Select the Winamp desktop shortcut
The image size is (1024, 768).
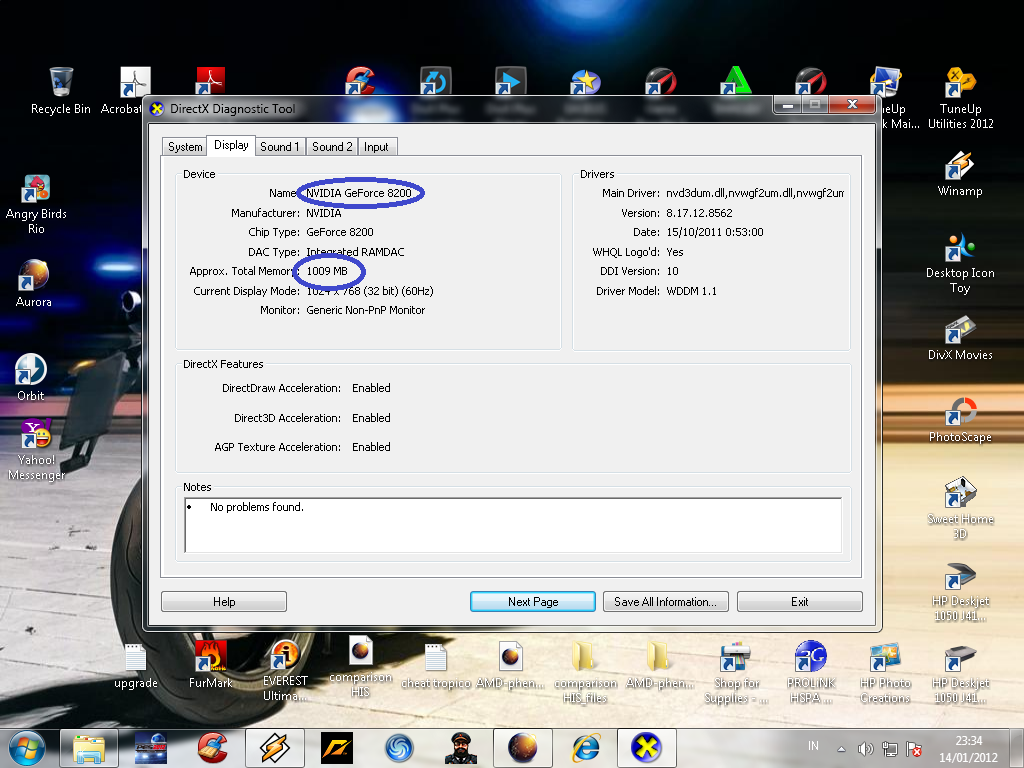(x=960, y=174)
